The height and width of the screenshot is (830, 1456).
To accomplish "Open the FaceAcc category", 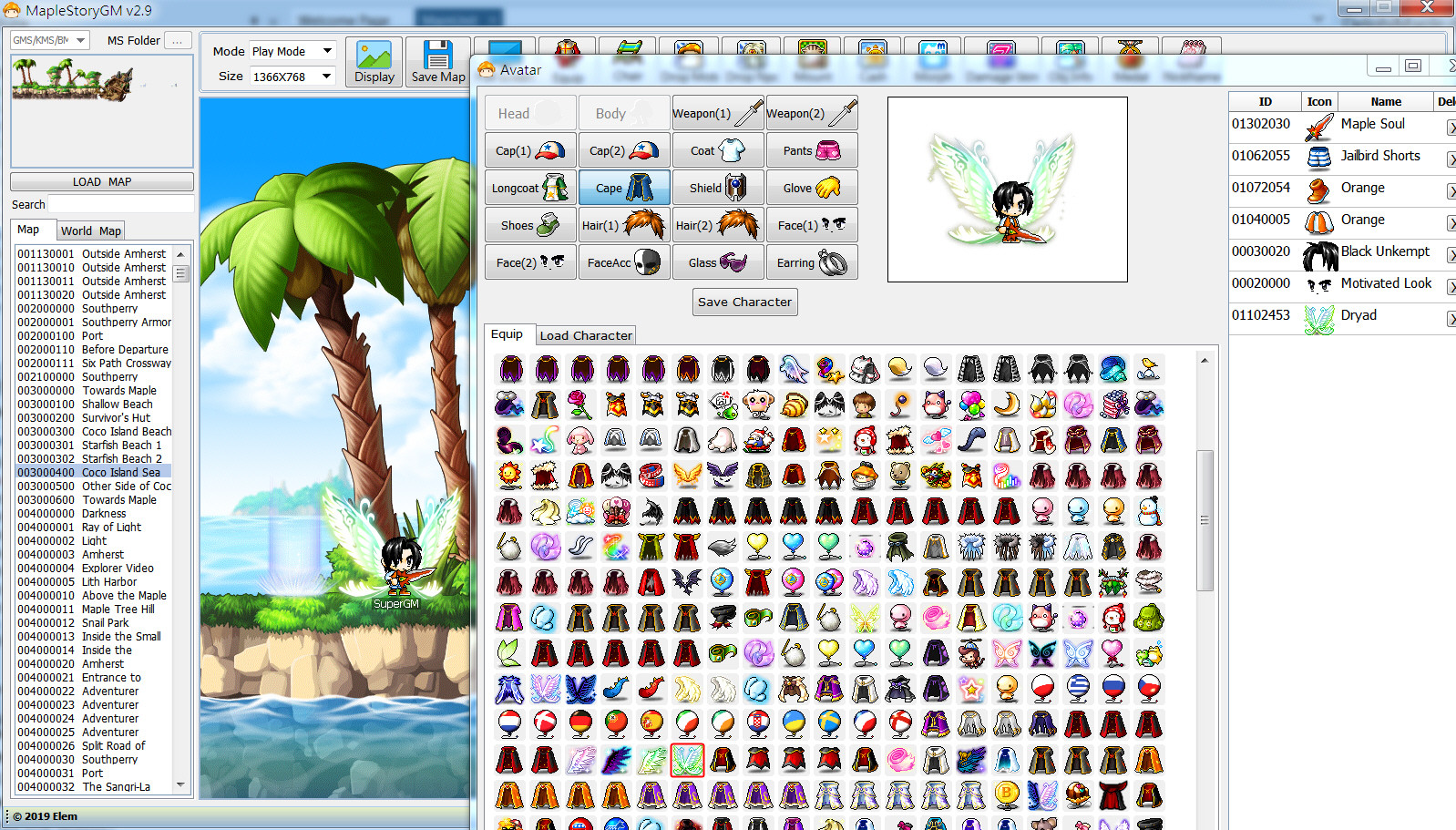I will [625, 262].
